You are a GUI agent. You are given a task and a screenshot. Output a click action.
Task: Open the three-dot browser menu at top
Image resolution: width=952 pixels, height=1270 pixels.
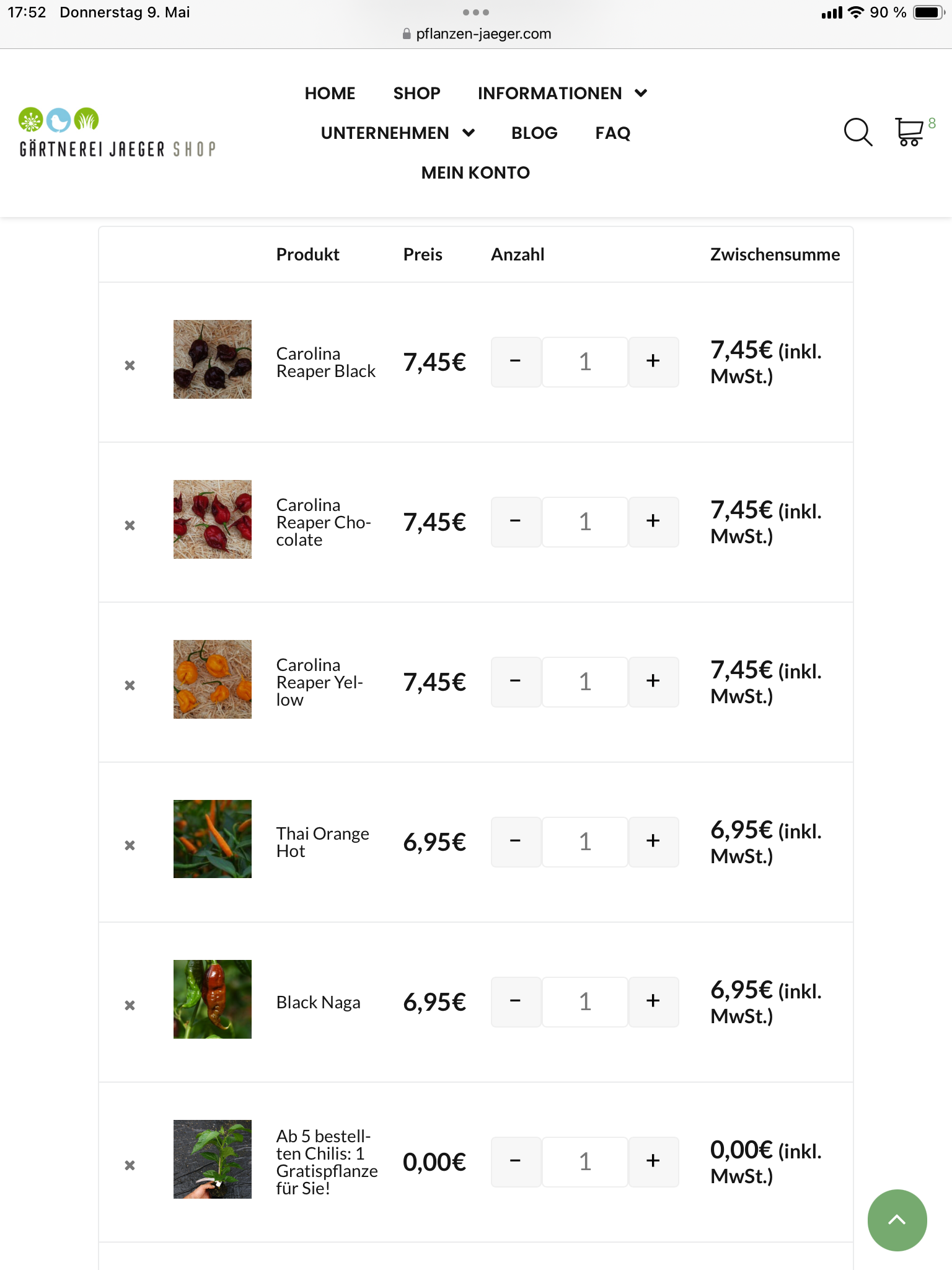tap(476, 12)
